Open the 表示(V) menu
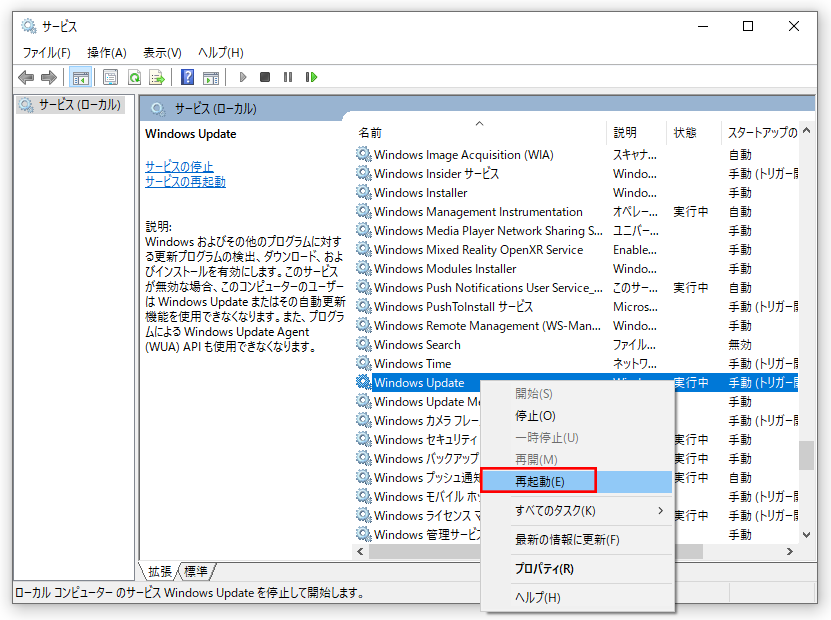This screenshot has width=831, height=620. 162,52
